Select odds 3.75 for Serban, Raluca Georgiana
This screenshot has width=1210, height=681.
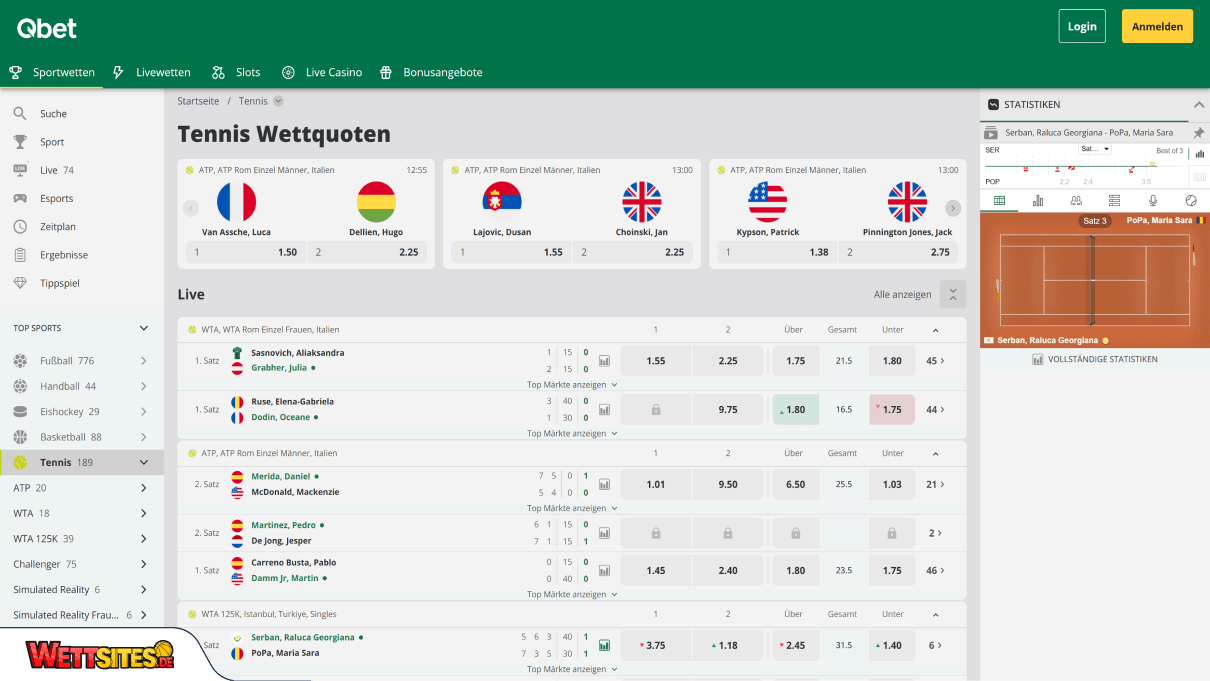point(656,645)
